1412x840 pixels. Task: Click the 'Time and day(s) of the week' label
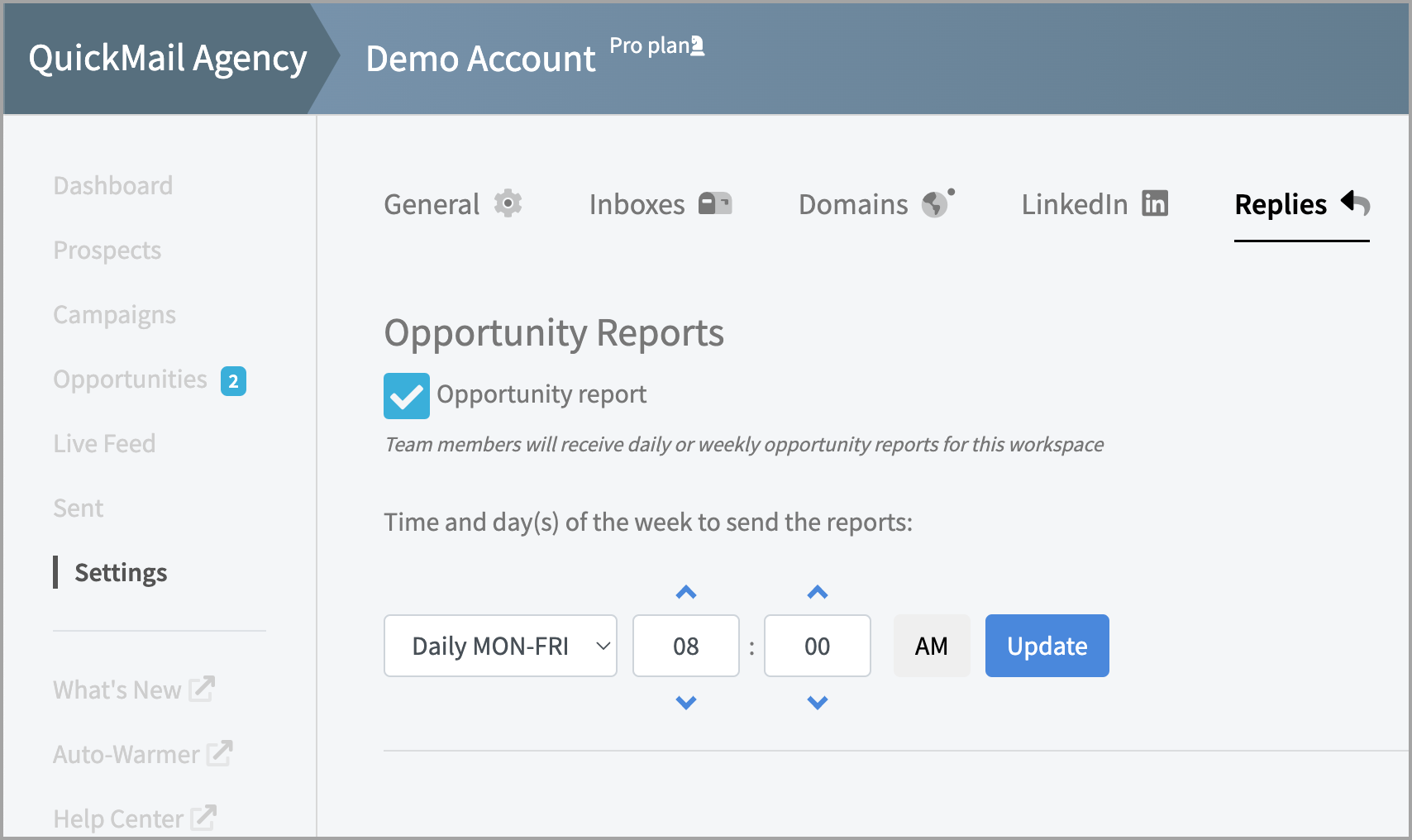(648, 523)
